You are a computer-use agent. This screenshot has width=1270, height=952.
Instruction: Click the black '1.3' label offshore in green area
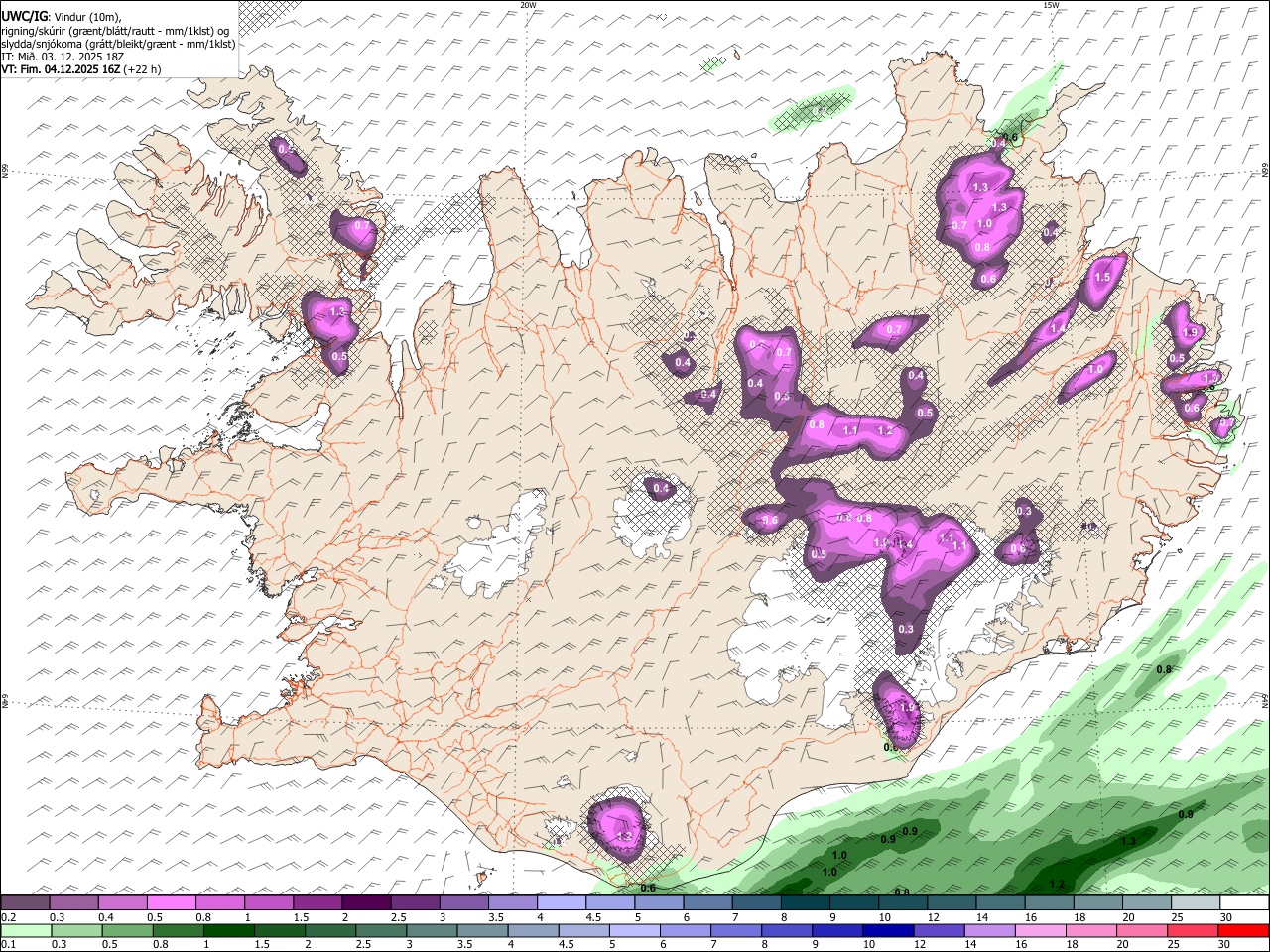pyautogui.click(x=1128, y=841)
